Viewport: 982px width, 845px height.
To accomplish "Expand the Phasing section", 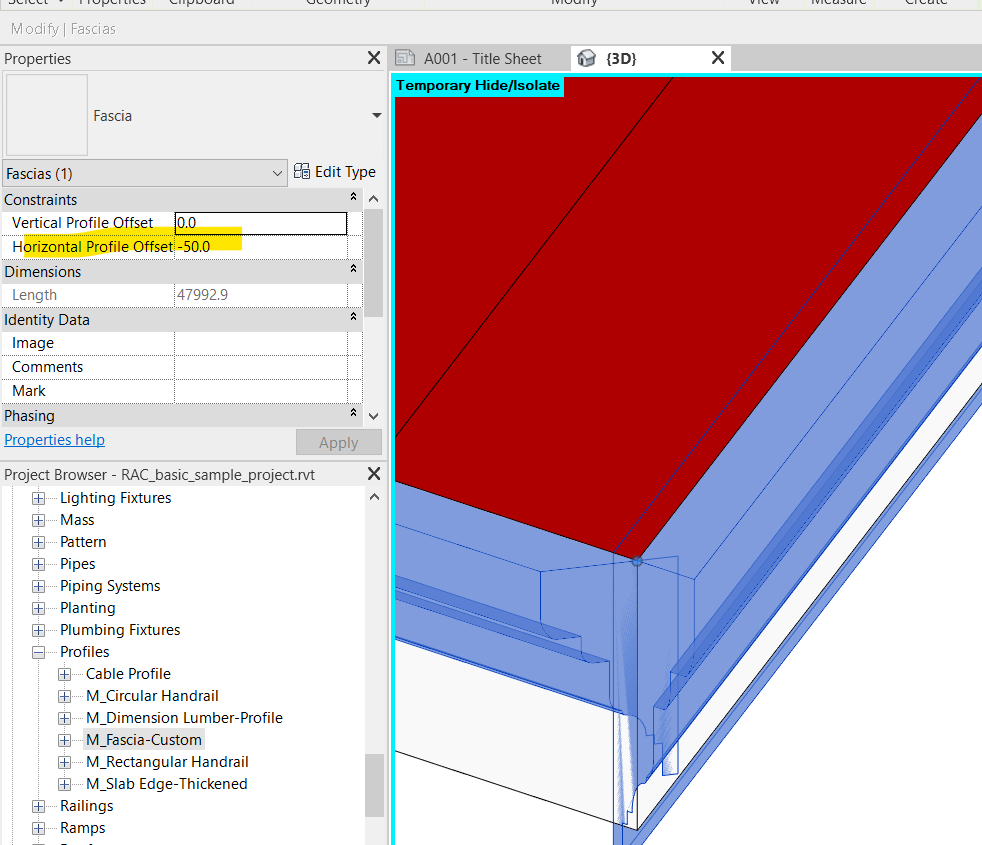I will [352, 413].
